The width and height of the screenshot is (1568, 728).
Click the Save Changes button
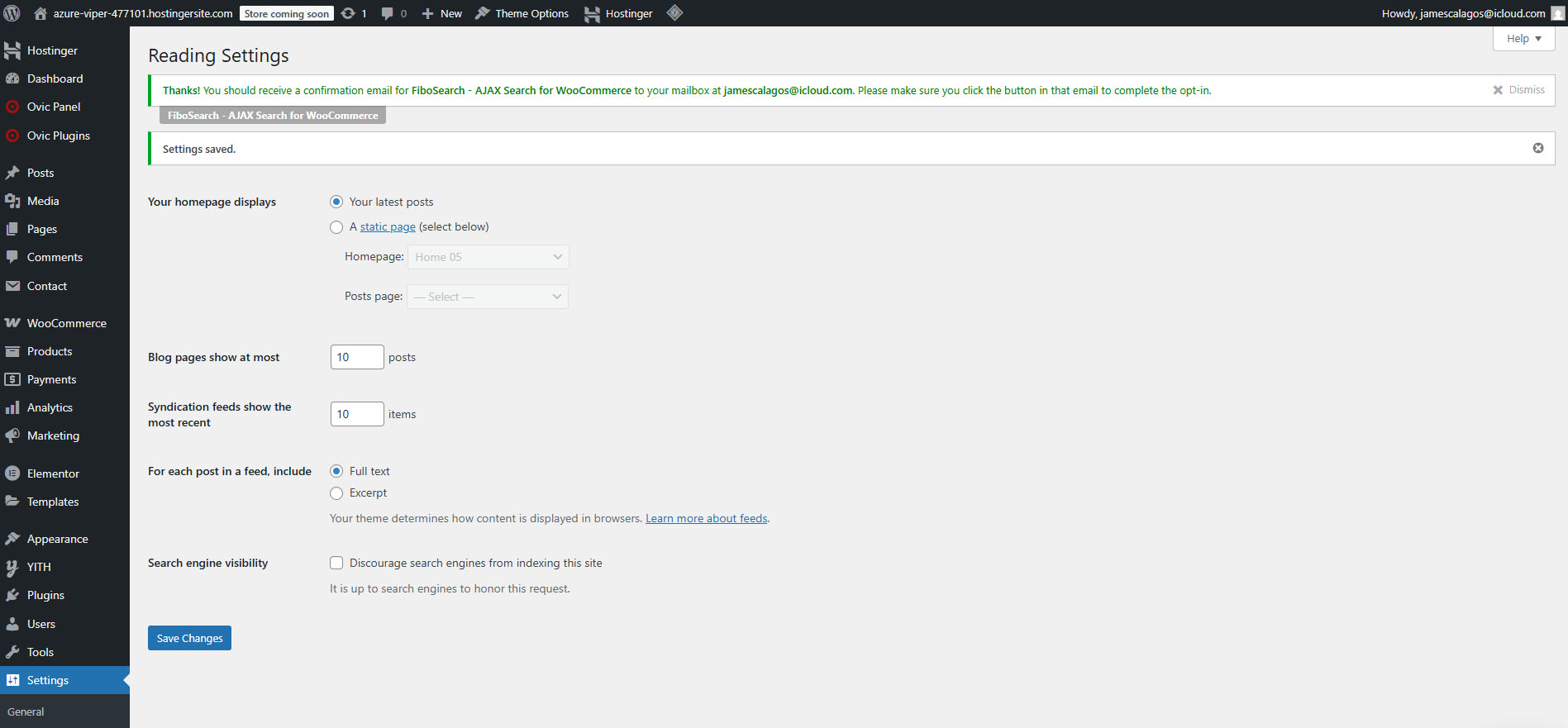coord(189,638)
